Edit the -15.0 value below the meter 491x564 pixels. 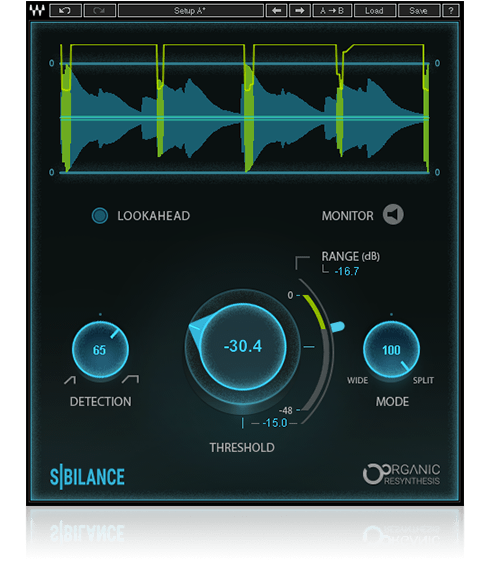(x=275, y=423)
